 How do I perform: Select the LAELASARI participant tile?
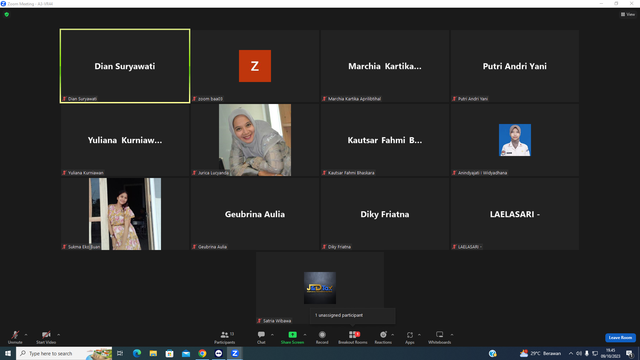coord(515,214)
